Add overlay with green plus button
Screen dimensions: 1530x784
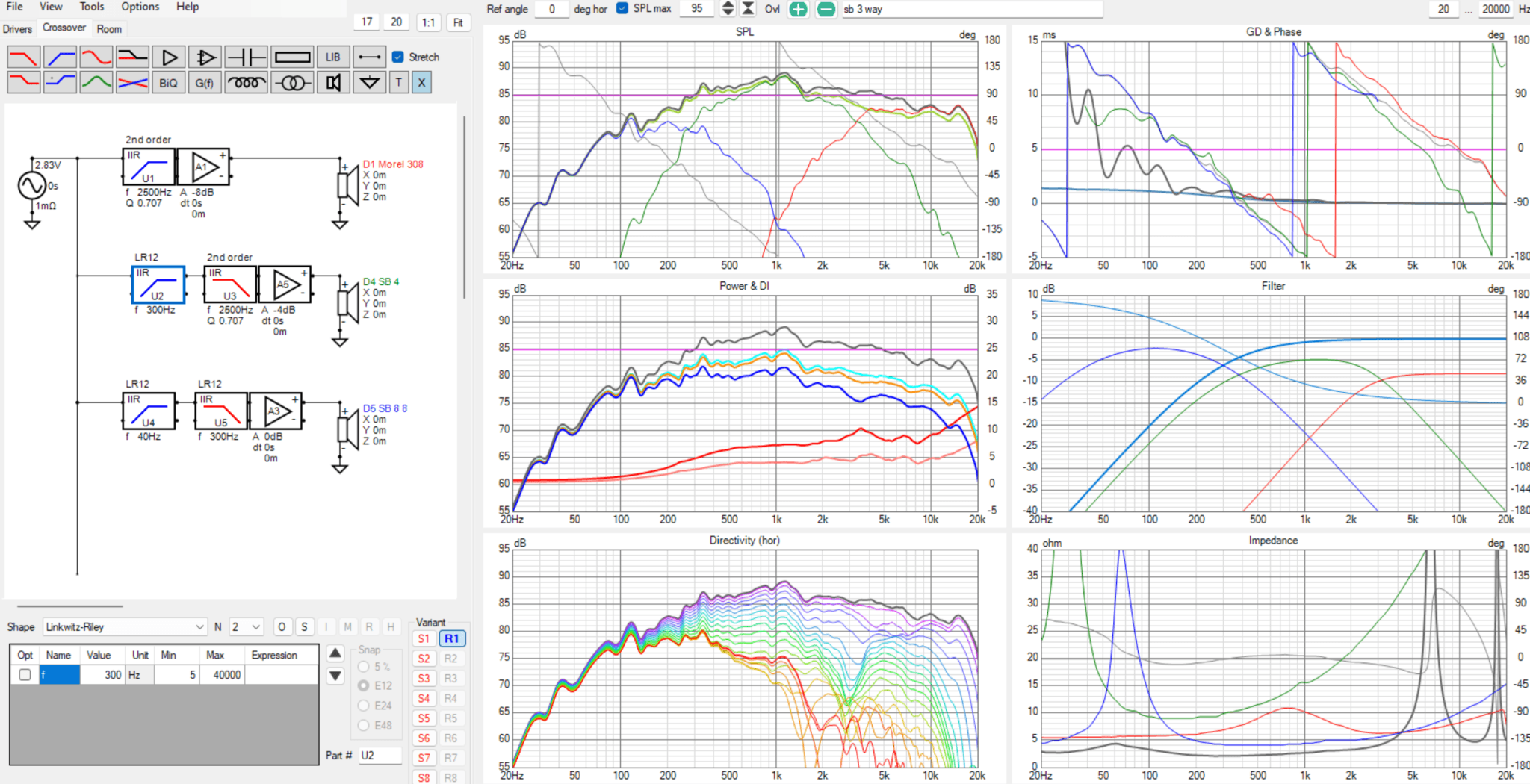(x=798, y=10)
